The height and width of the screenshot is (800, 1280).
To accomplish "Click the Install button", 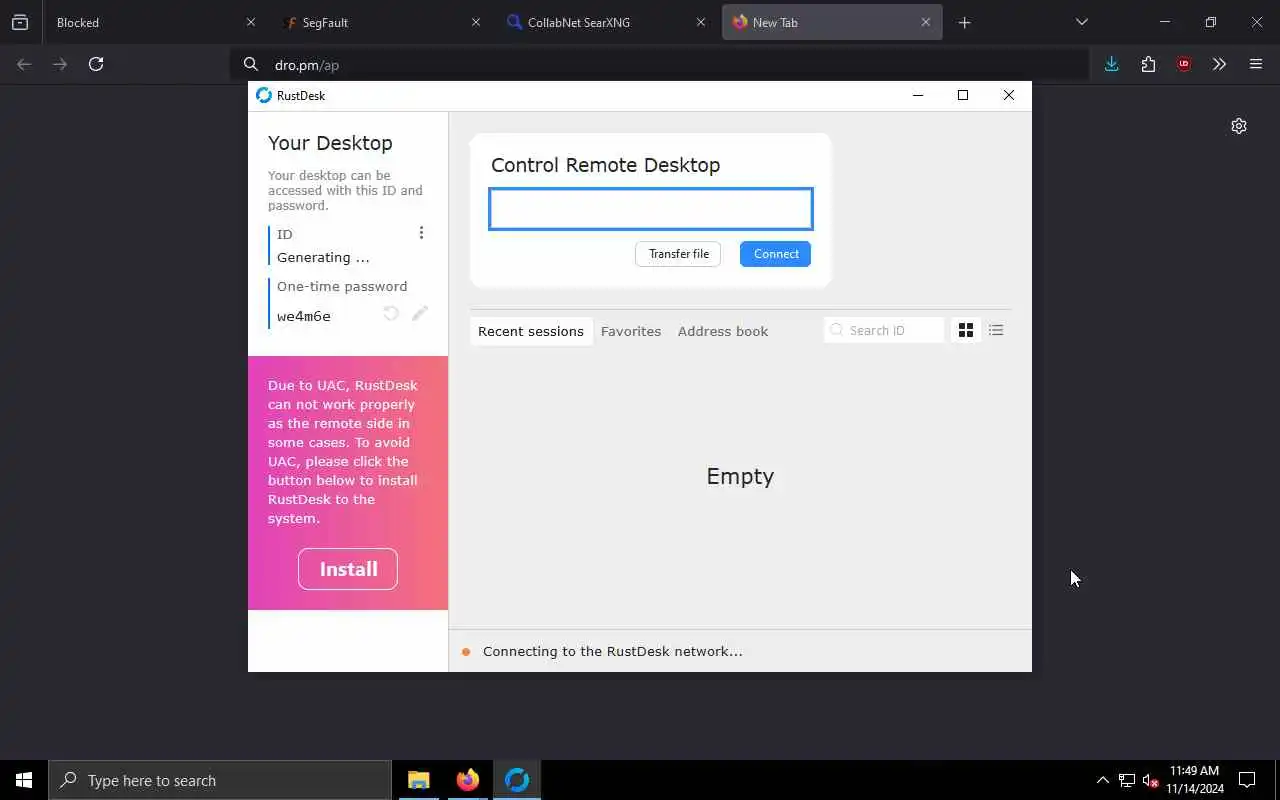I will [x=348, y=569].
